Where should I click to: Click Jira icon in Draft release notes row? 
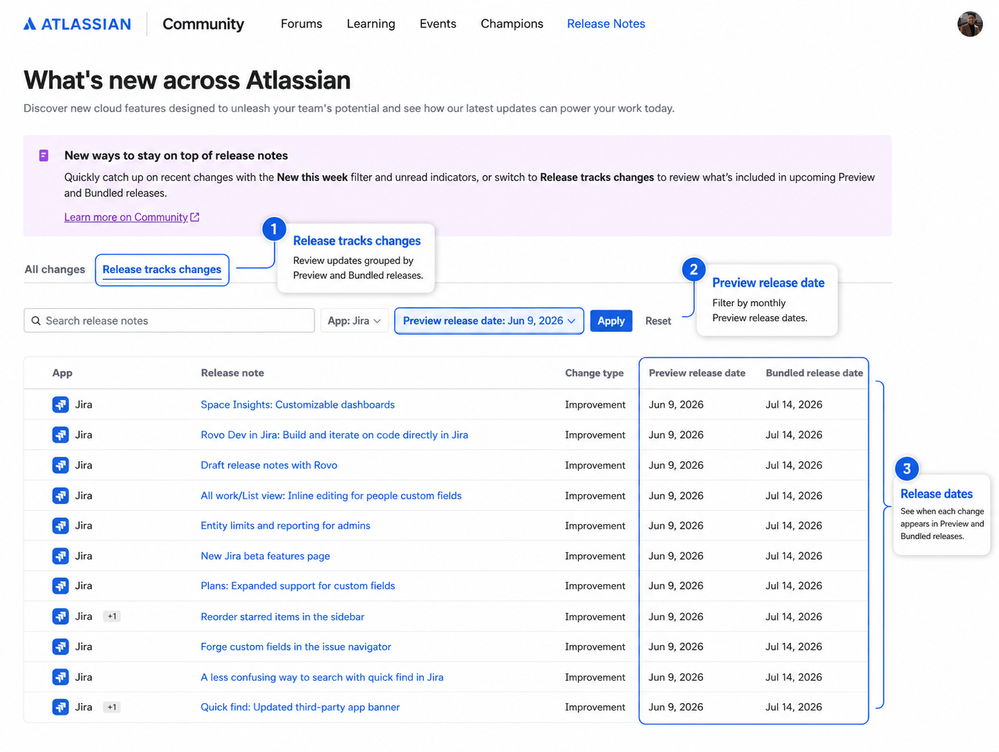[61, 465]
